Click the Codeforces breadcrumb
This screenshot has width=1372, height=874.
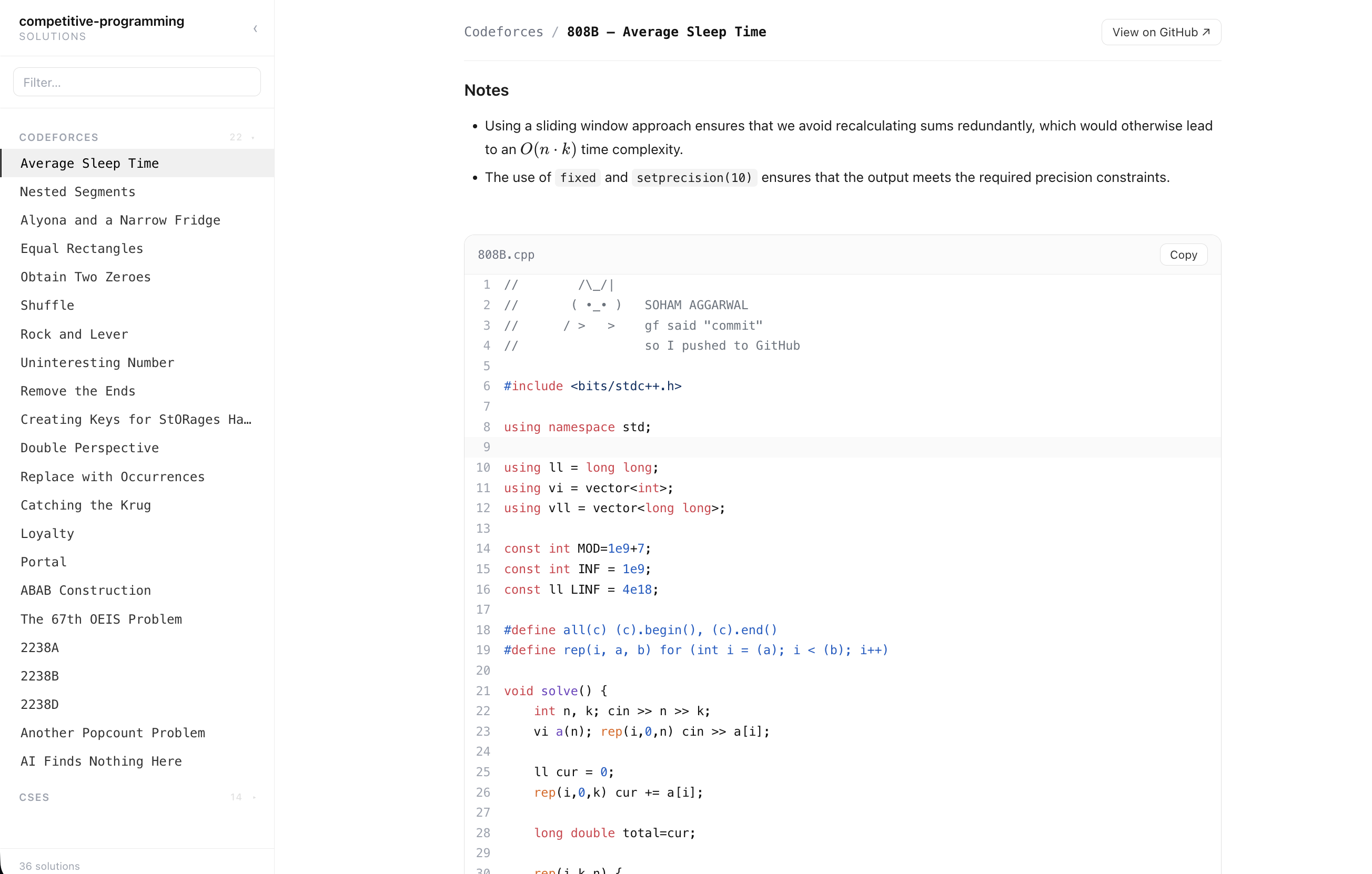(503, 32)
